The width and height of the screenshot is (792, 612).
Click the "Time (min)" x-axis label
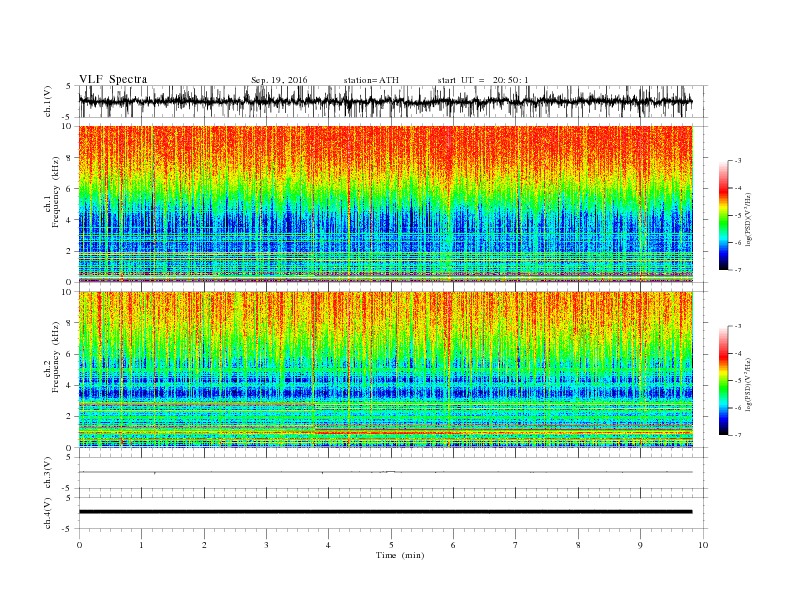(x=400, y=555)
